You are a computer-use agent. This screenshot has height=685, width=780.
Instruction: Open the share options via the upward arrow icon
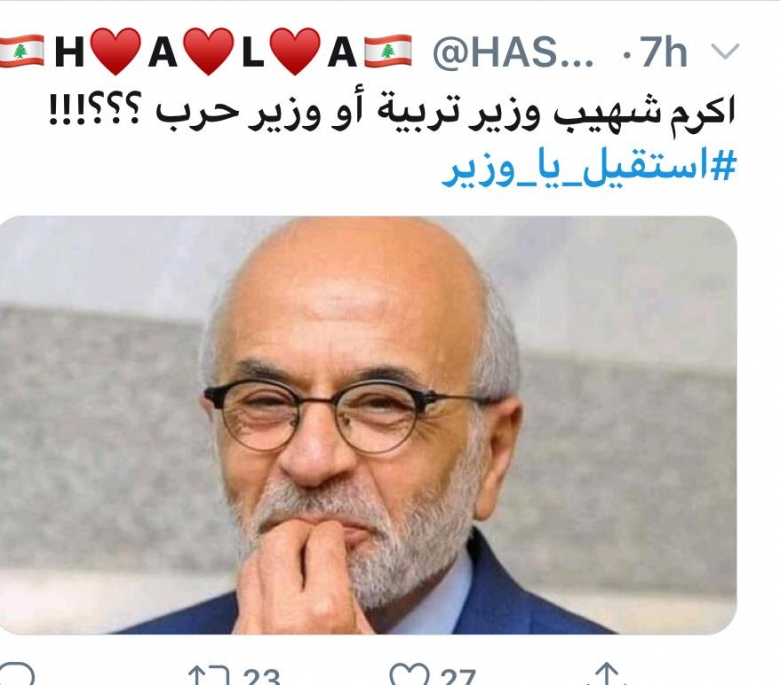coord(607,674)
